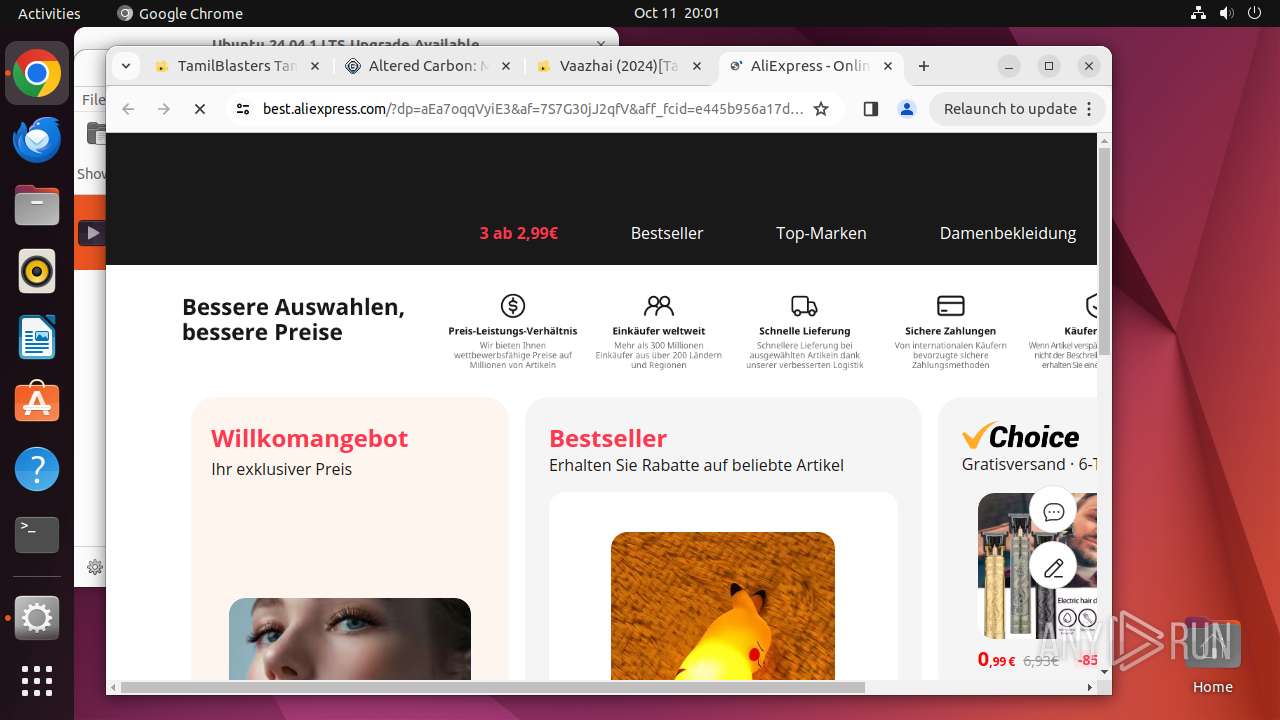Open network status icon in top bar
The width and height of the screenshot is (1280, 720).
1199,13
